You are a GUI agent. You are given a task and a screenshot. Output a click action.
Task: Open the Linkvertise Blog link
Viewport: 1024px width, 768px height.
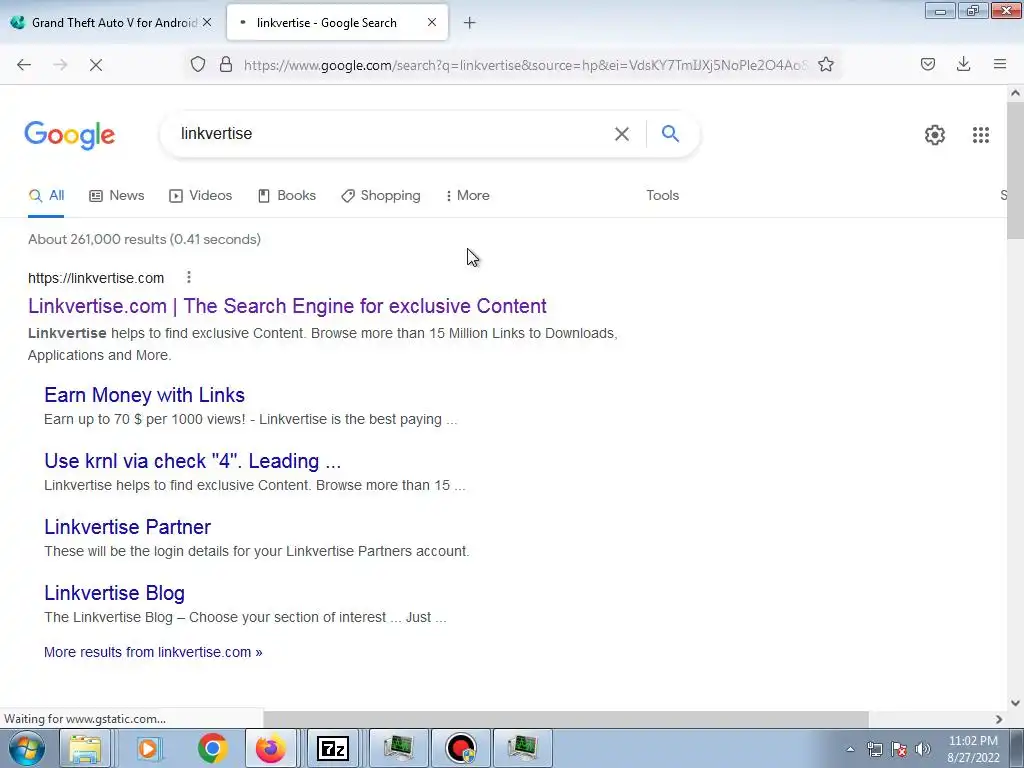[x=114, y=593]
